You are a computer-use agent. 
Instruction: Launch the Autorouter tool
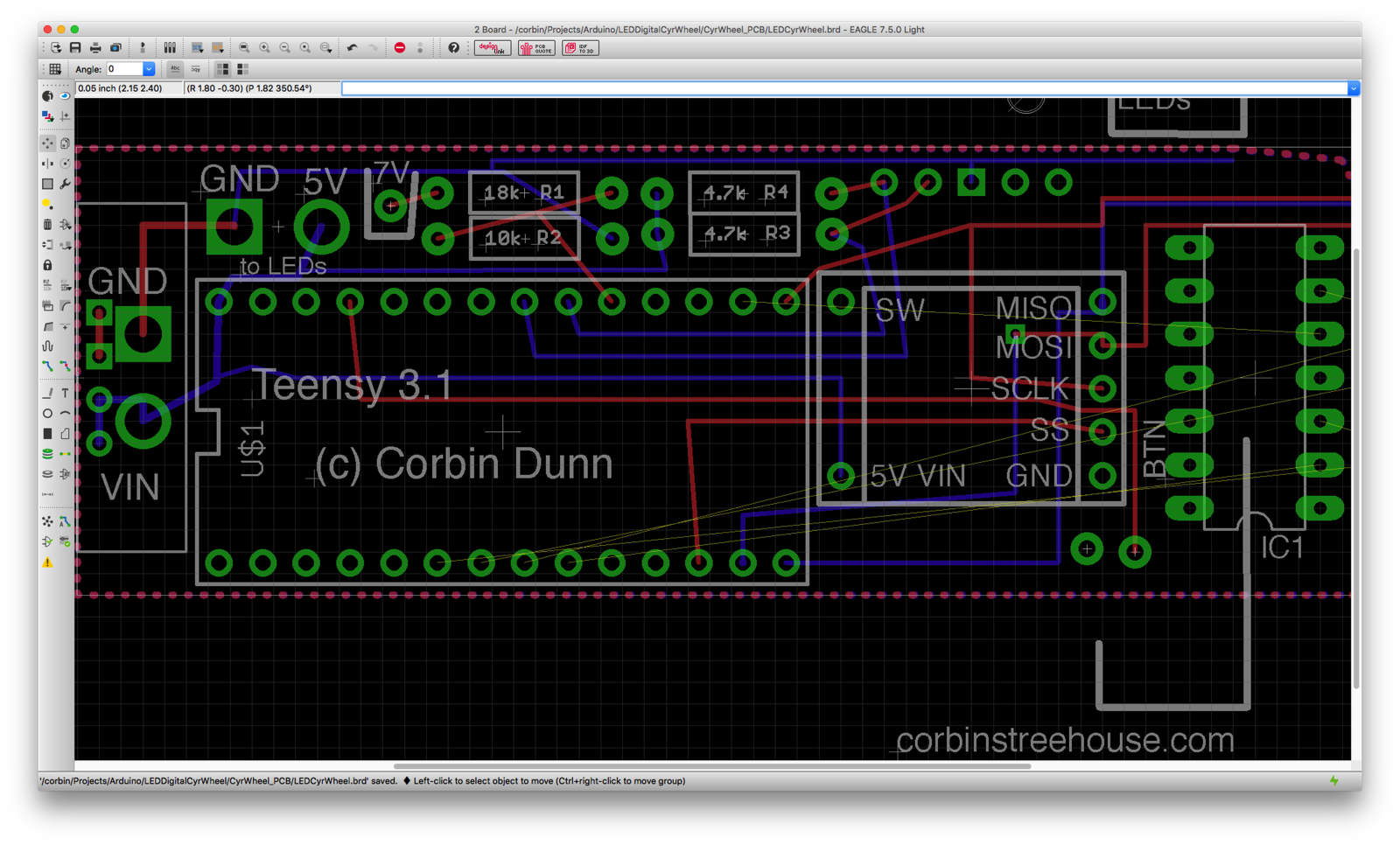coord(65,521)
